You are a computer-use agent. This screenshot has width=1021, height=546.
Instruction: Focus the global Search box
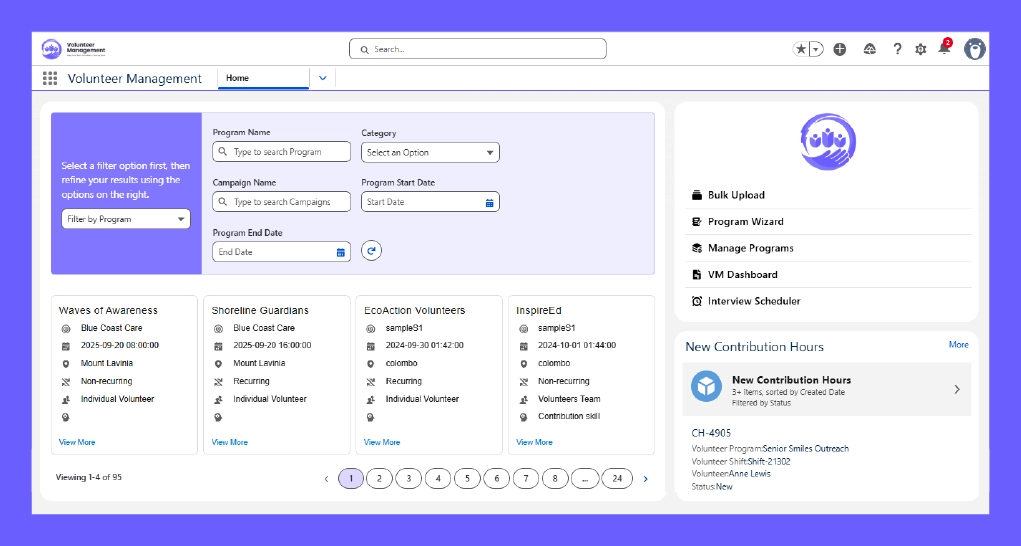pos(478,49)
